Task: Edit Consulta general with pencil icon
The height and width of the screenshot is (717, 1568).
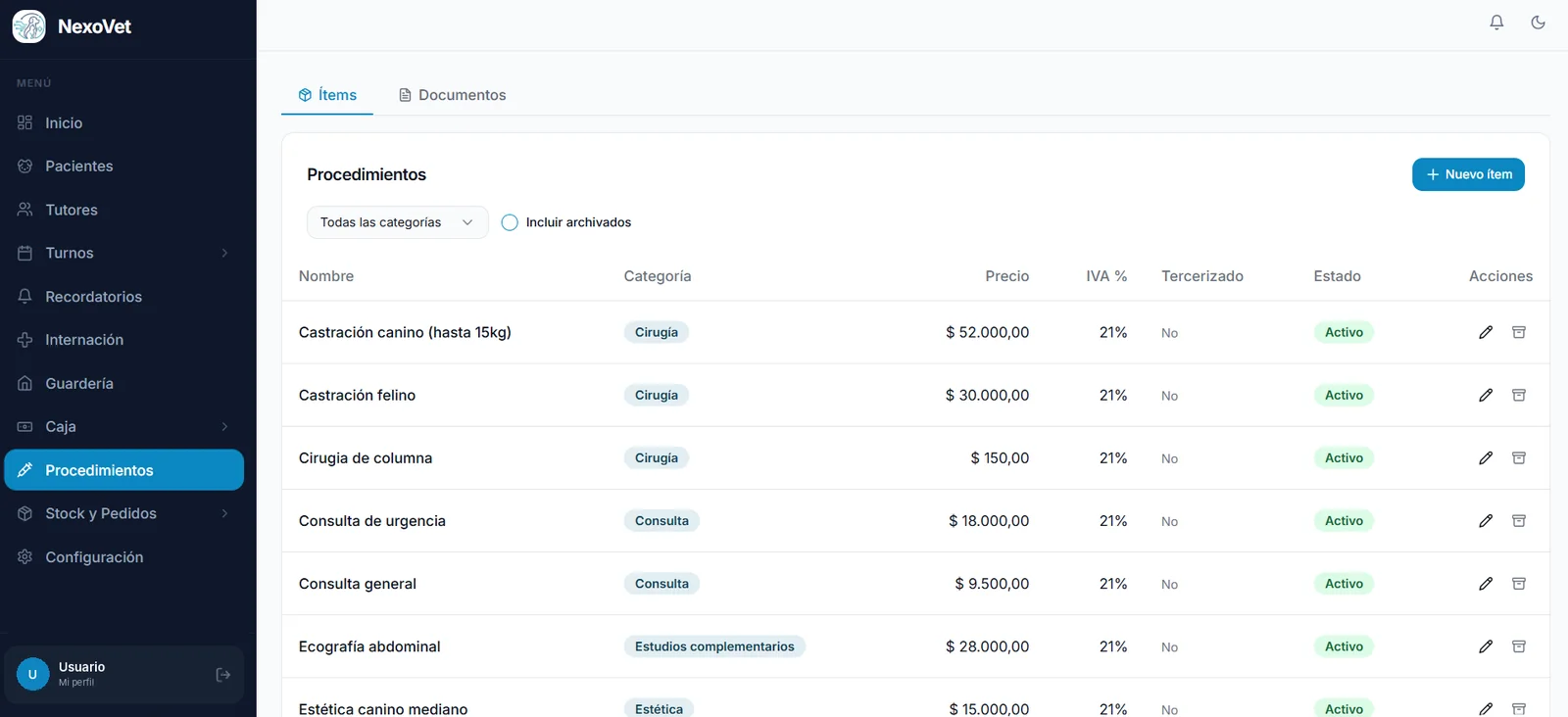Action: click(x=1486, y=583)
